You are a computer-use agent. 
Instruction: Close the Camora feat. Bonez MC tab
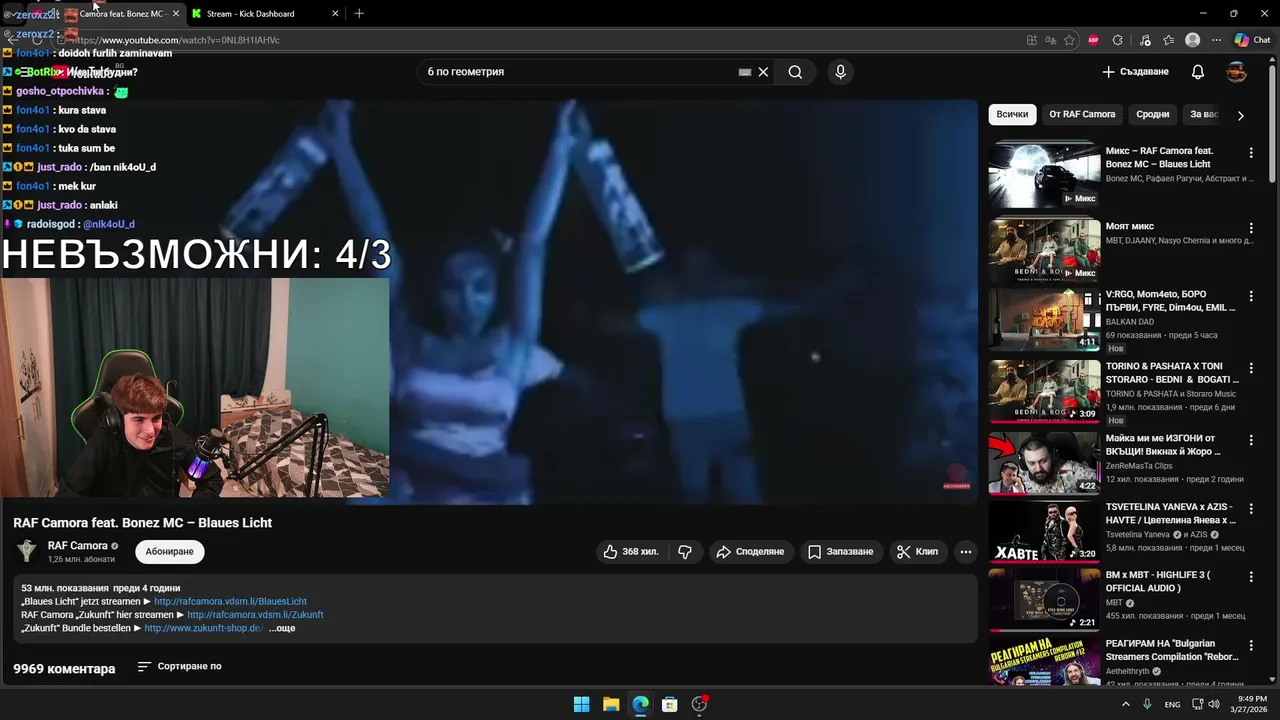pos(176,14)
